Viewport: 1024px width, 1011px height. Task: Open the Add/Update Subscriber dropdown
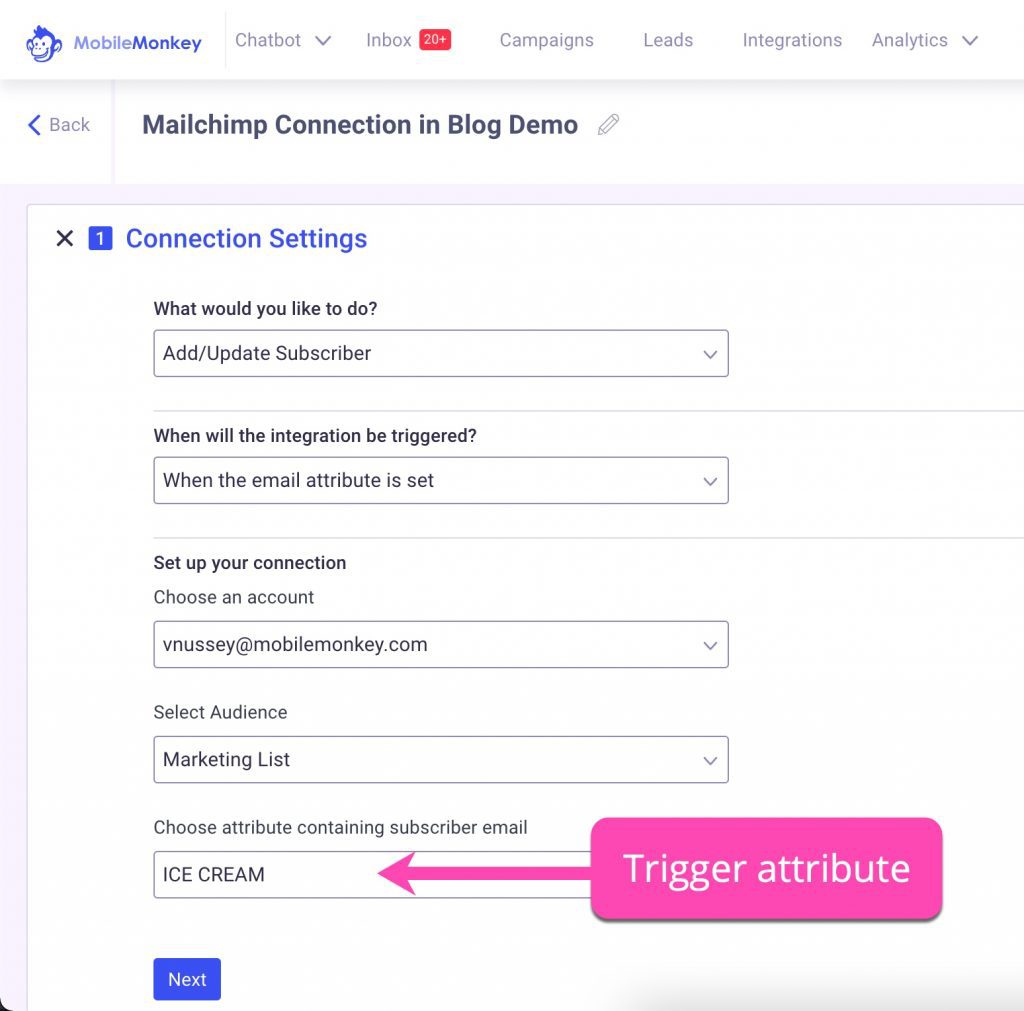440,353
